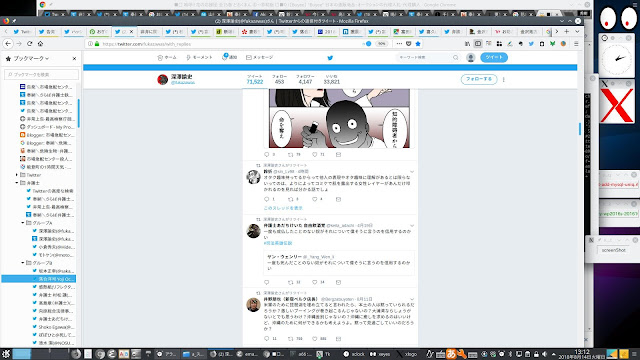The width and height of the screenshot is (640, 360).
Task: Open the Twitterの高度な検索 bookmark
Action: coord(49,191)
